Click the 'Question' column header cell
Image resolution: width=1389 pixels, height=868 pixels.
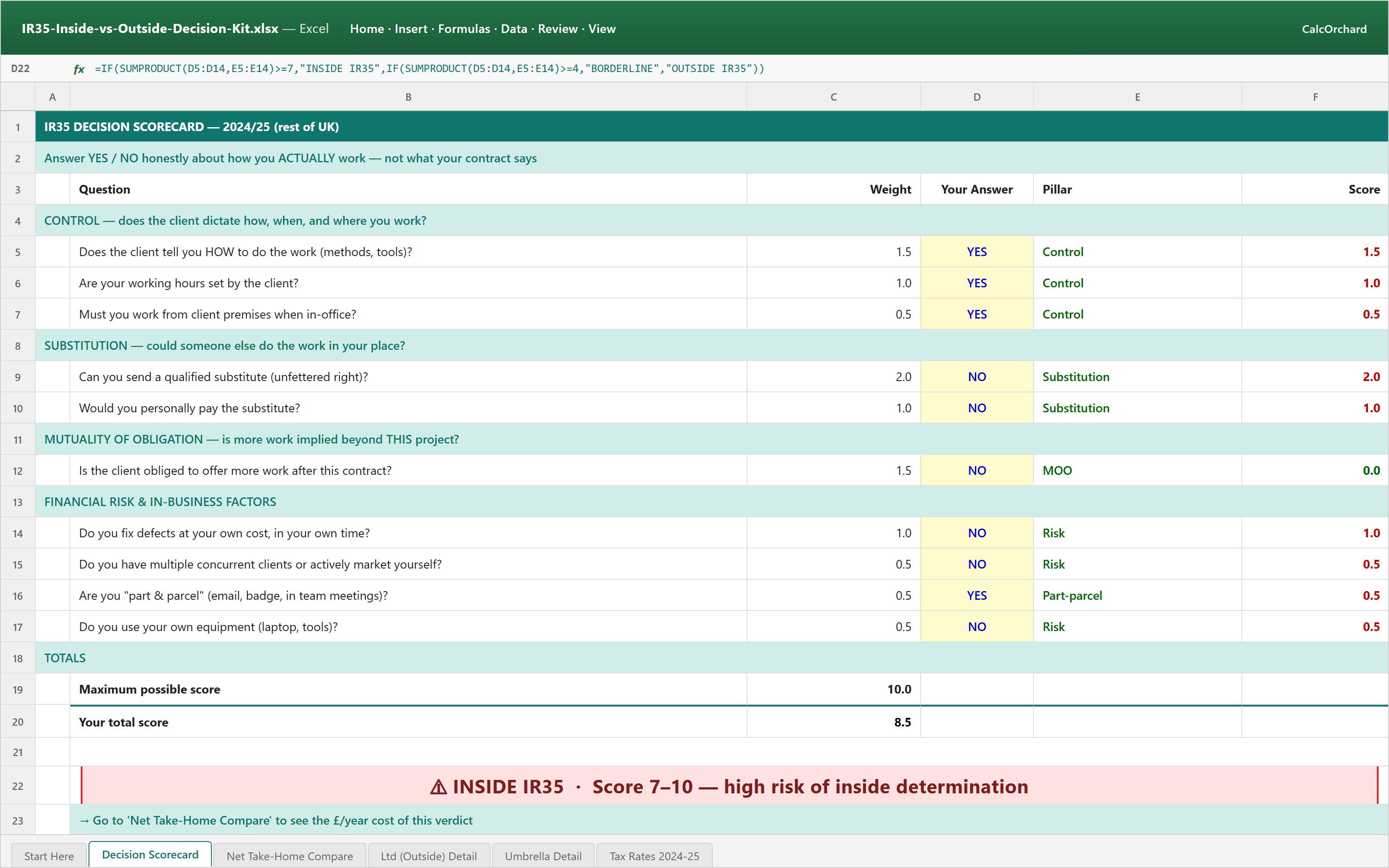point(408,190)
